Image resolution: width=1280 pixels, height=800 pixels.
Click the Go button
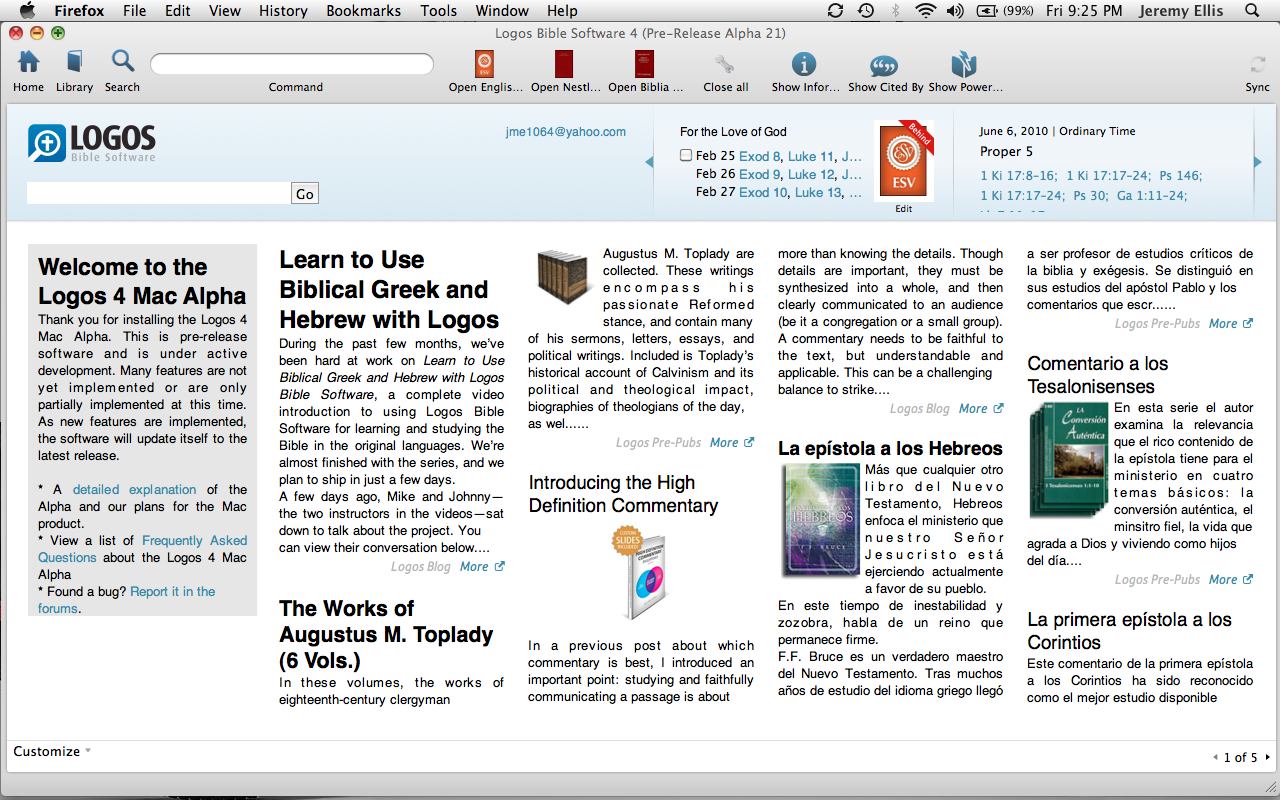[305, 193]
